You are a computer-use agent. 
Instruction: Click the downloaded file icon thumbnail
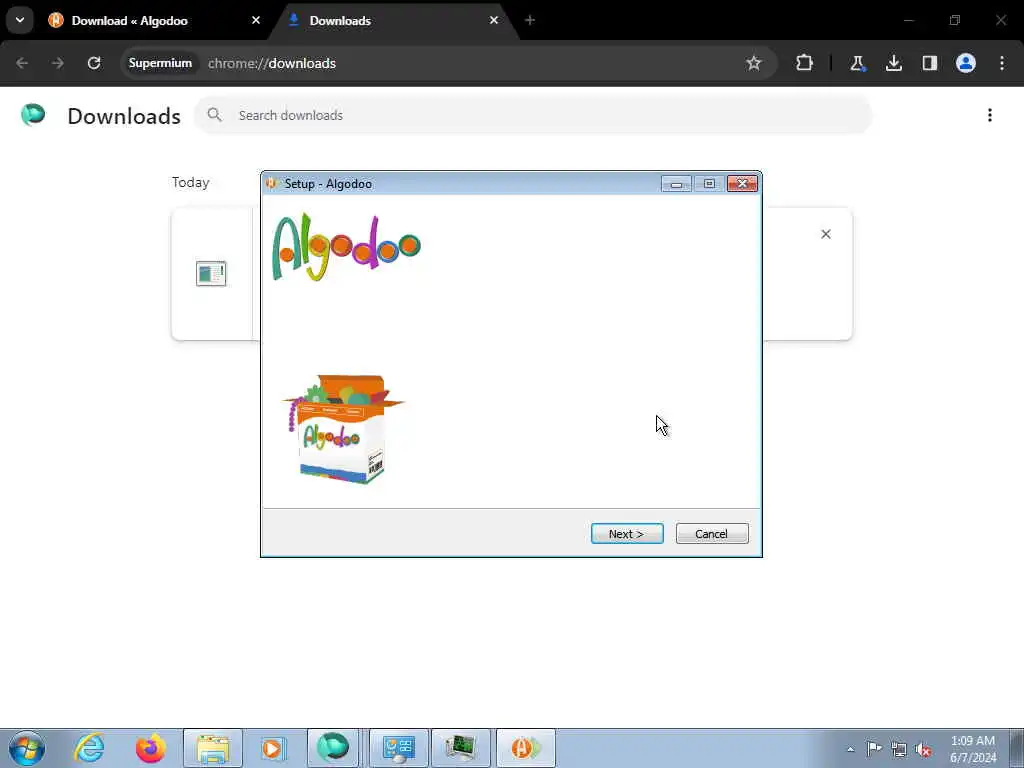(x=211, y=273)
